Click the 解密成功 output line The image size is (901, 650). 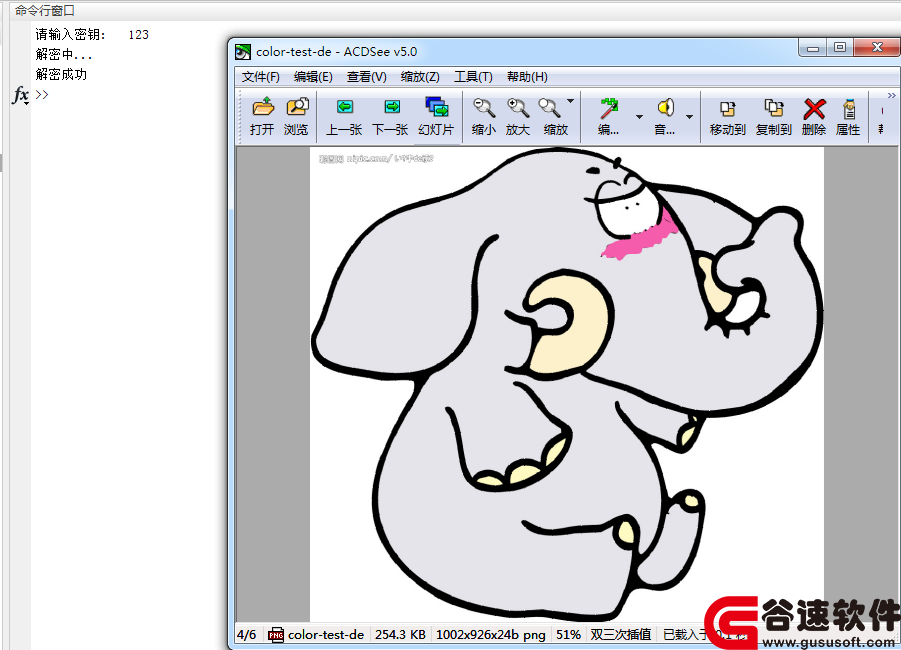[x=61, y=74]
